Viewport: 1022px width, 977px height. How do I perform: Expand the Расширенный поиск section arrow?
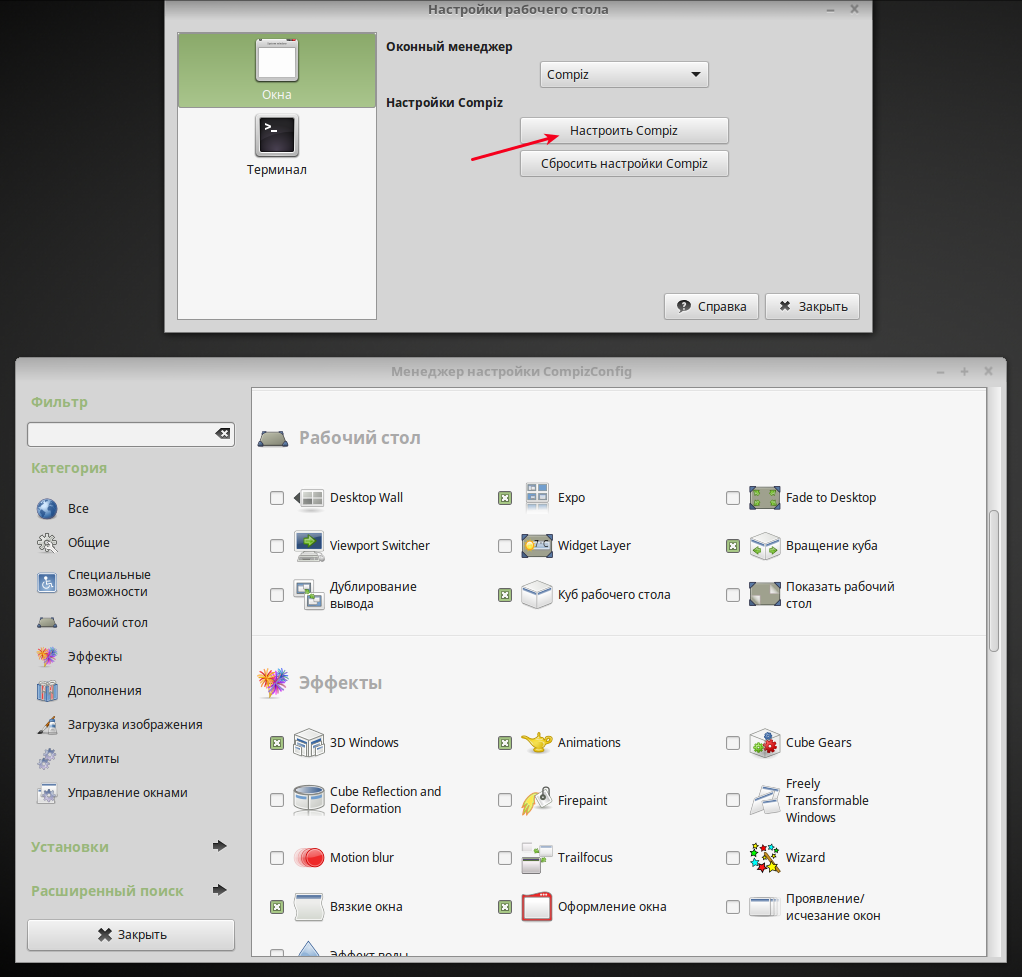220,890
